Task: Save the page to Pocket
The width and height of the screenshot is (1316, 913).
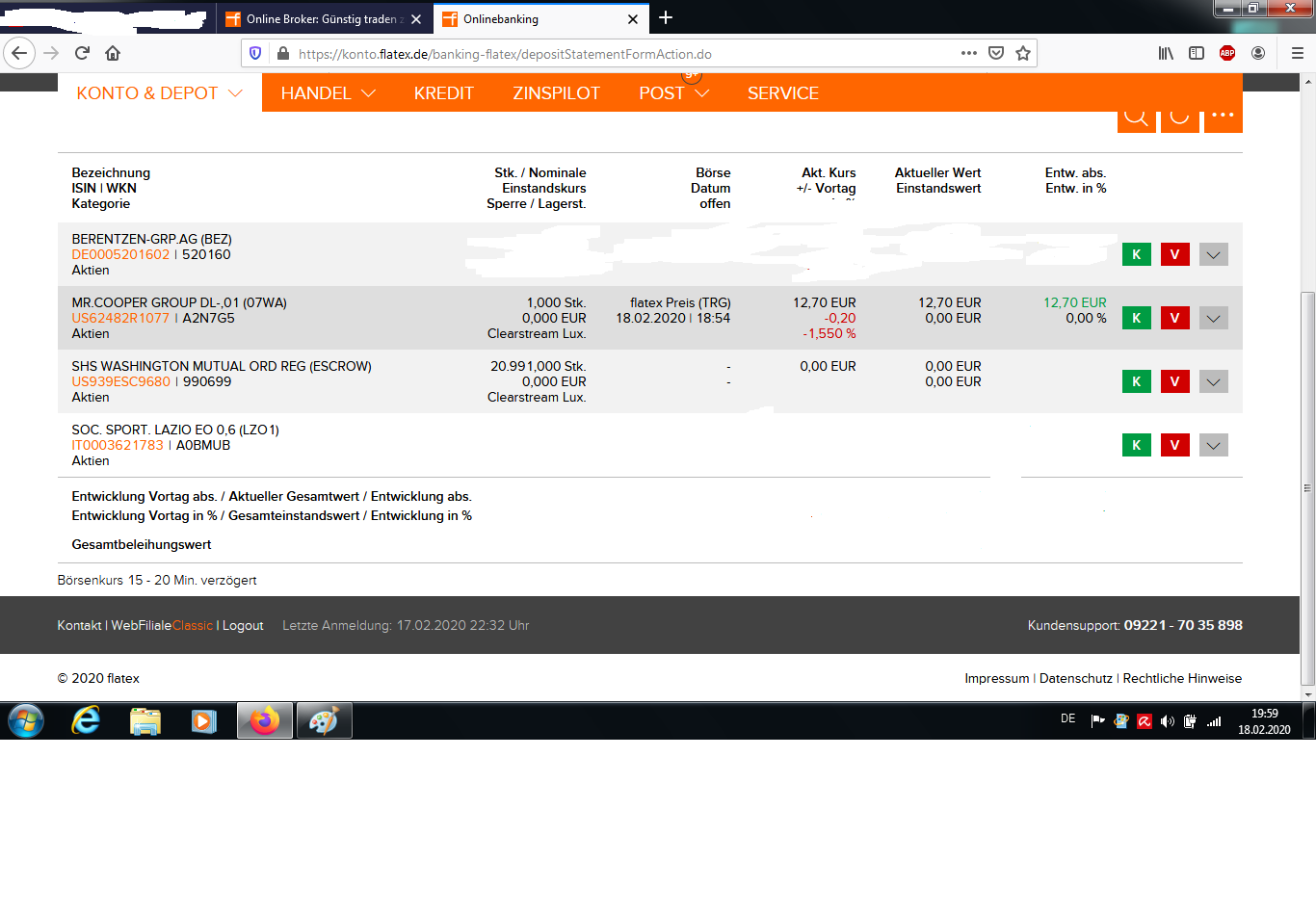Action: (996, 53)
